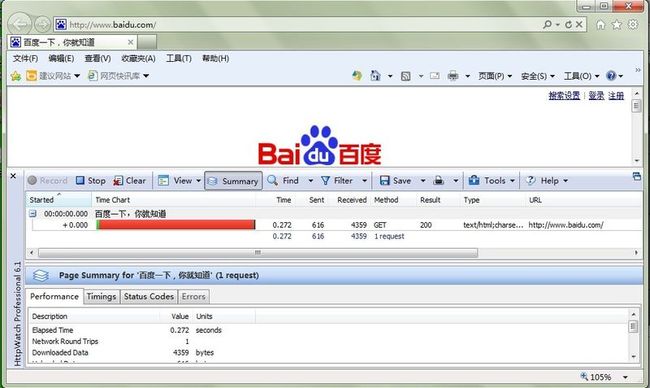Close the 百度一下 browser tab
The width and height of the screenshot is (650, 388).
pyautogui.click(x=130, y=42)
